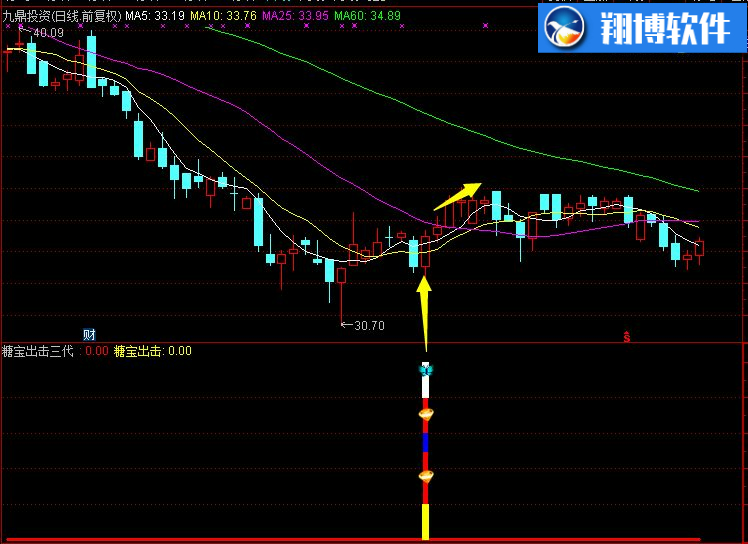Click the blue segment of the signal bar
Screen dimensions: 748x544
(x=426, y=443)
